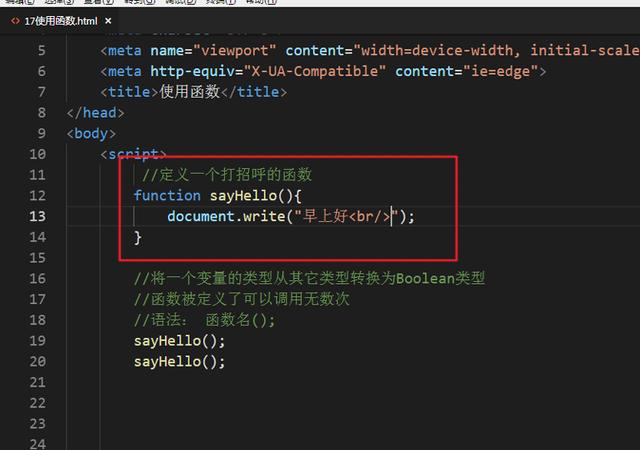Select line number 5 in the gutter

(42, 51)
